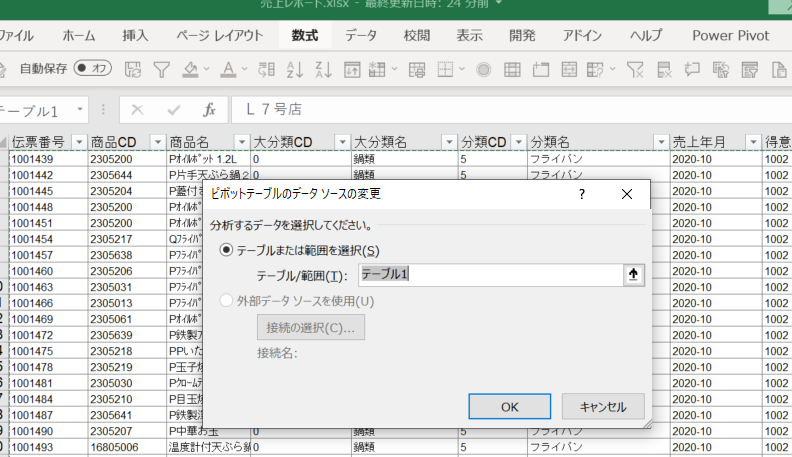
Task: Open font color dropdown arrow
Action: (x=244, y=69)
